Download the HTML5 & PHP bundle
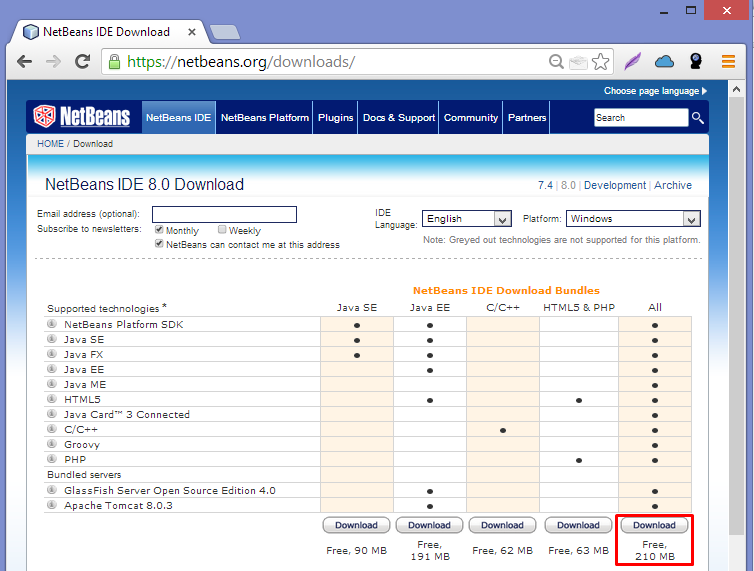 pyautogui.click(x=578, y=525)
